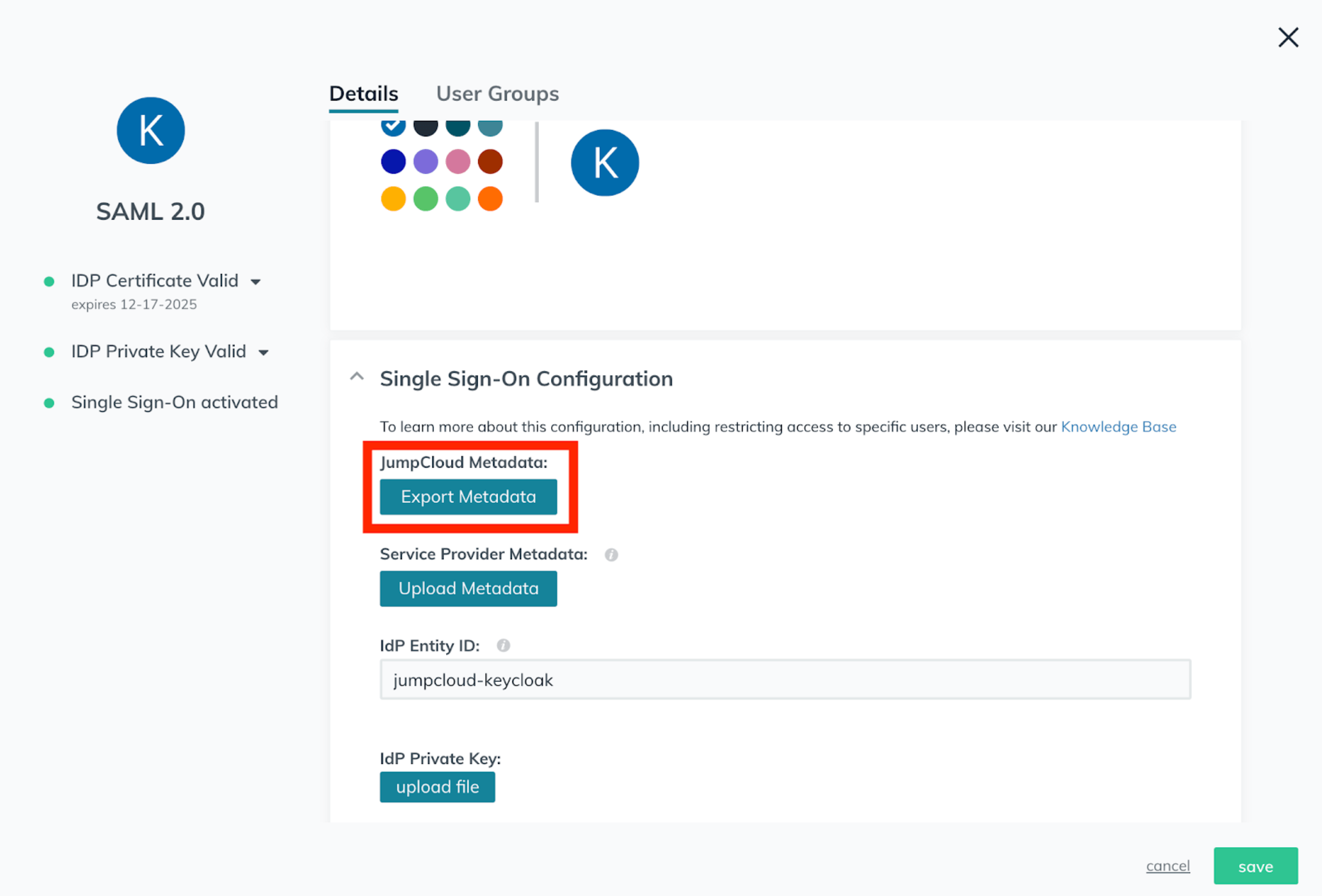This screenshot has height=896, width=1322.
Task: Click the K application avatar above SAML 2.0
Action: (151, 130)
